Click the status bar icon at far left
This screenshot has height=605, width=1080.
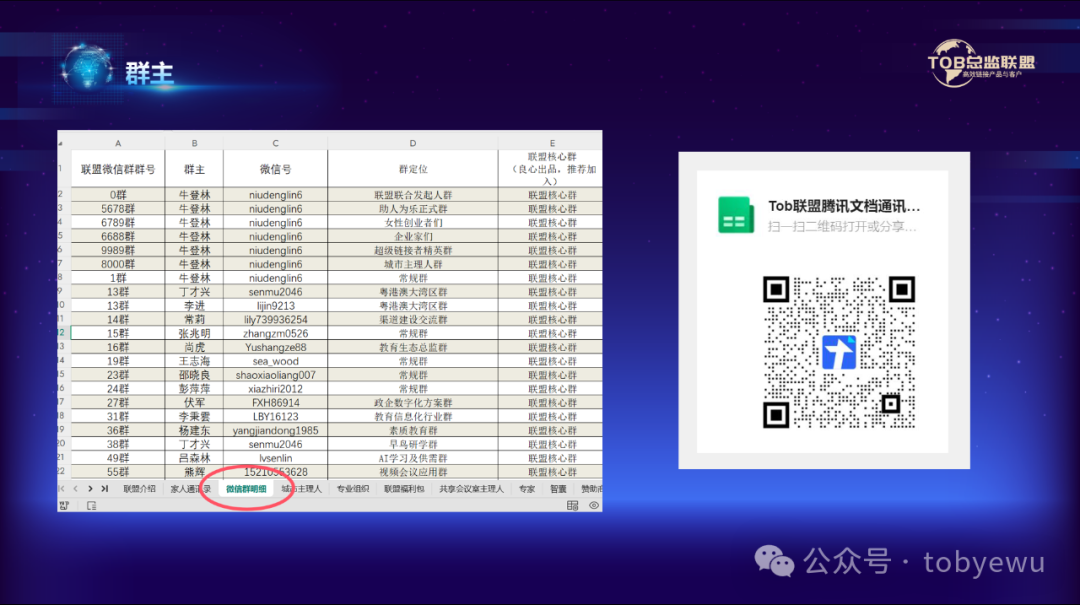[x=64, y=506]
